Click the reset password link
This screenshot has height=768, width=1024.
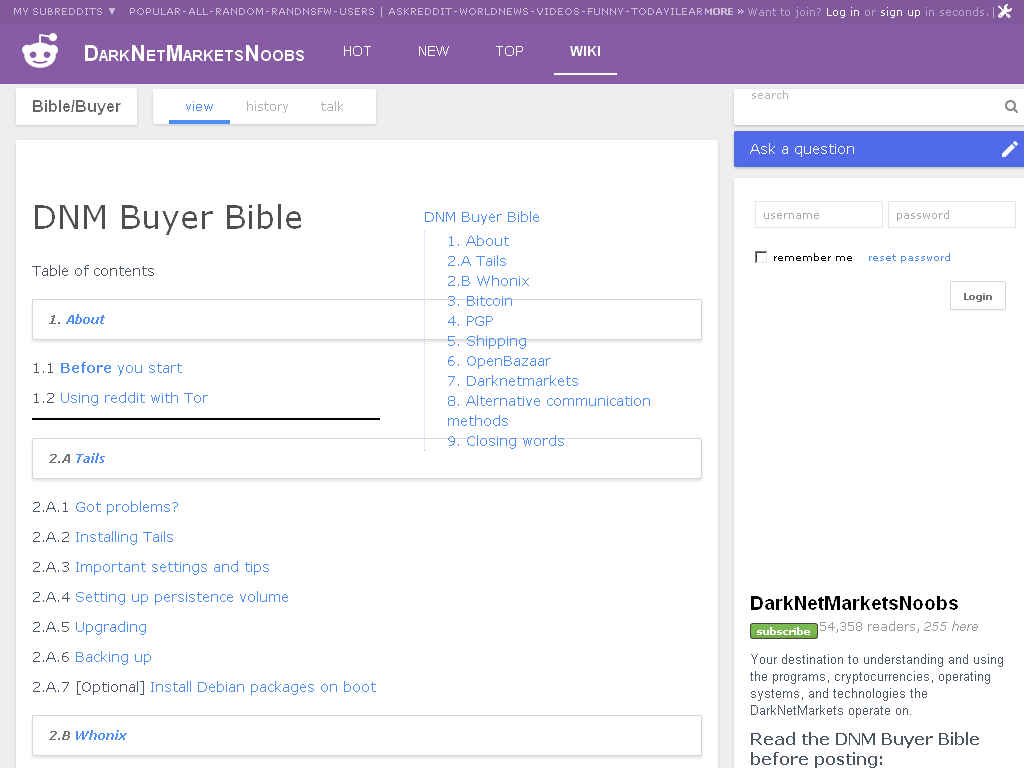click(909, 258)
